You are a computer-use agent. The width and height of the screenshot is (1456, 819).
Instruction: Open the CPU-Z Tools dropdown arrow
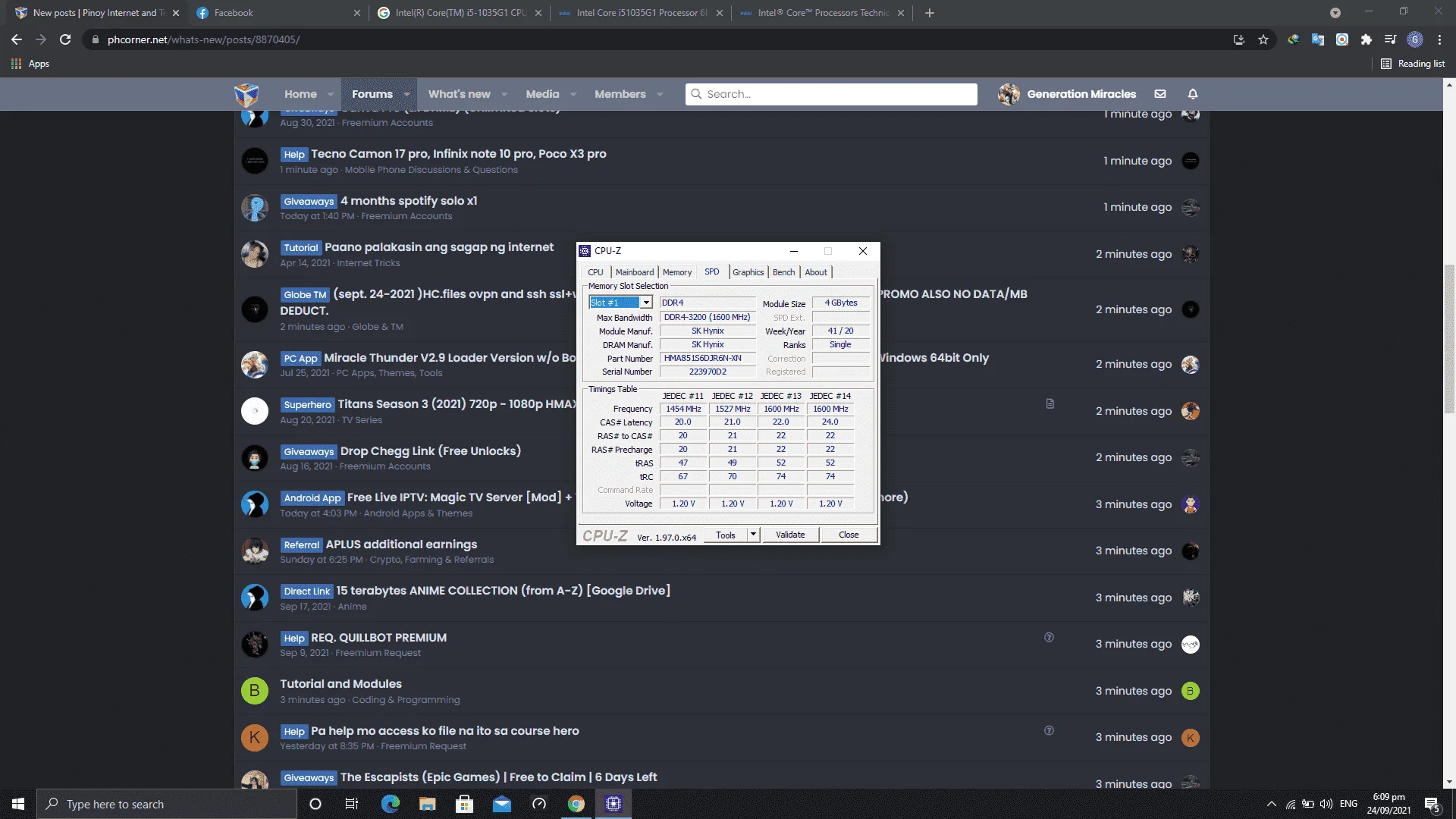(753, 535)
